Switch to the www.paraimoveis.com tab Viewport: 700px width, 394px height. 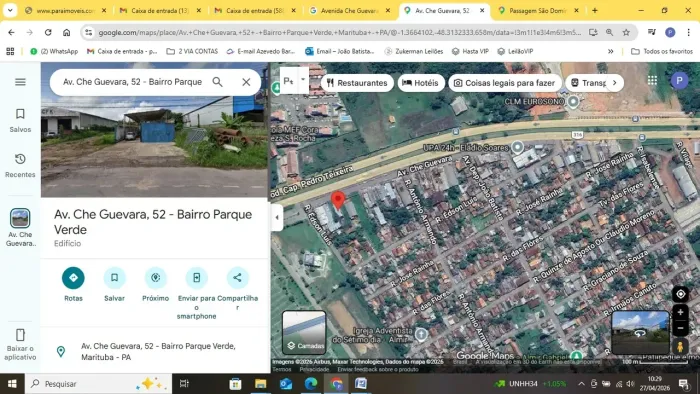pos(66,10)
